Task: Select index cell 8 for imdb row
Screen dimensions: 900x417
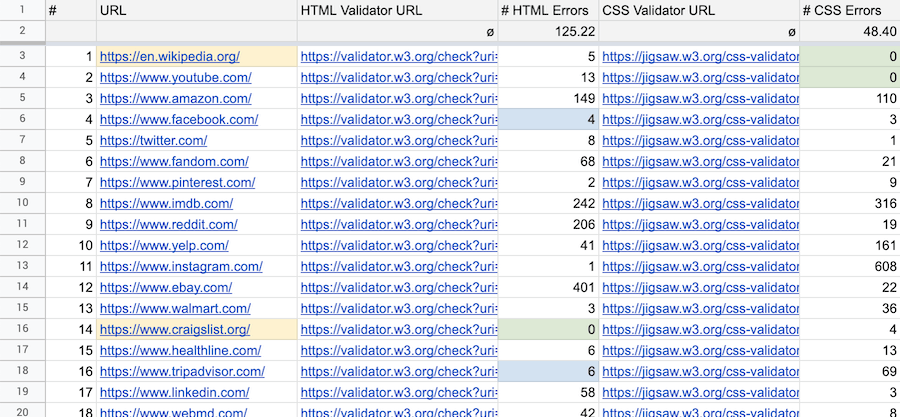Action: tap(71, 204)
